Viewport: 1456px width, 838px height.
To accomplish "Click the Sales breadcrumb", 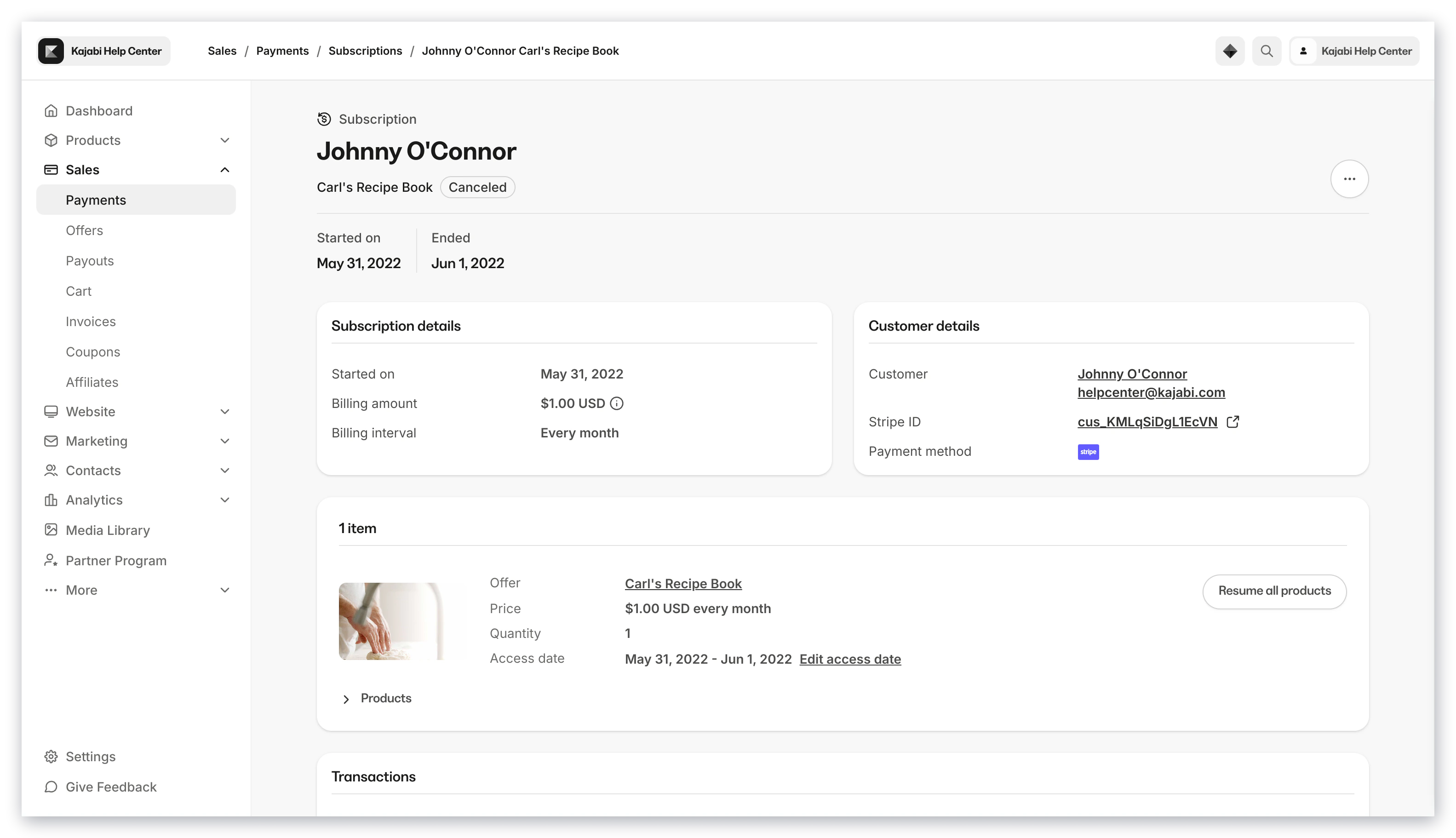I will 222,51.
